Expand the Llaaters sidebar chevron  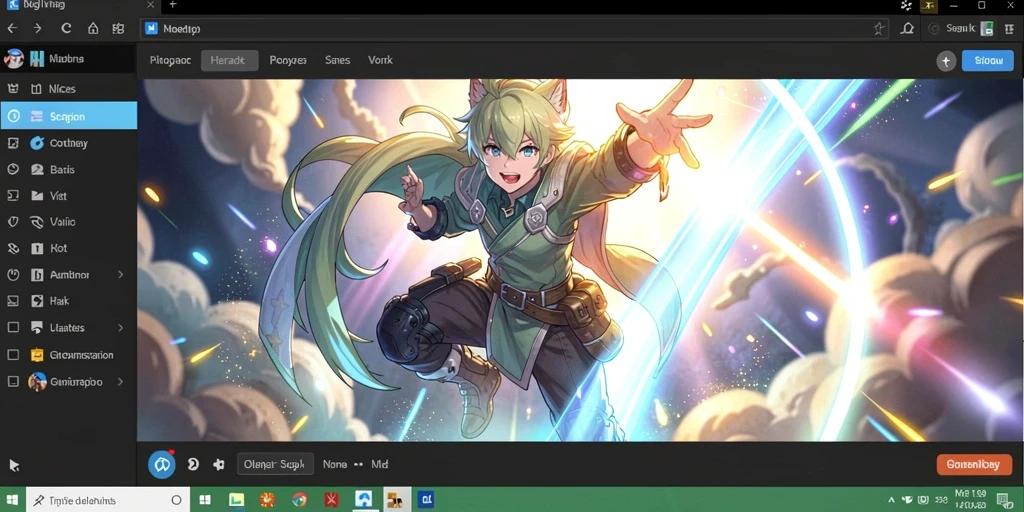click(x=121, y=328)
